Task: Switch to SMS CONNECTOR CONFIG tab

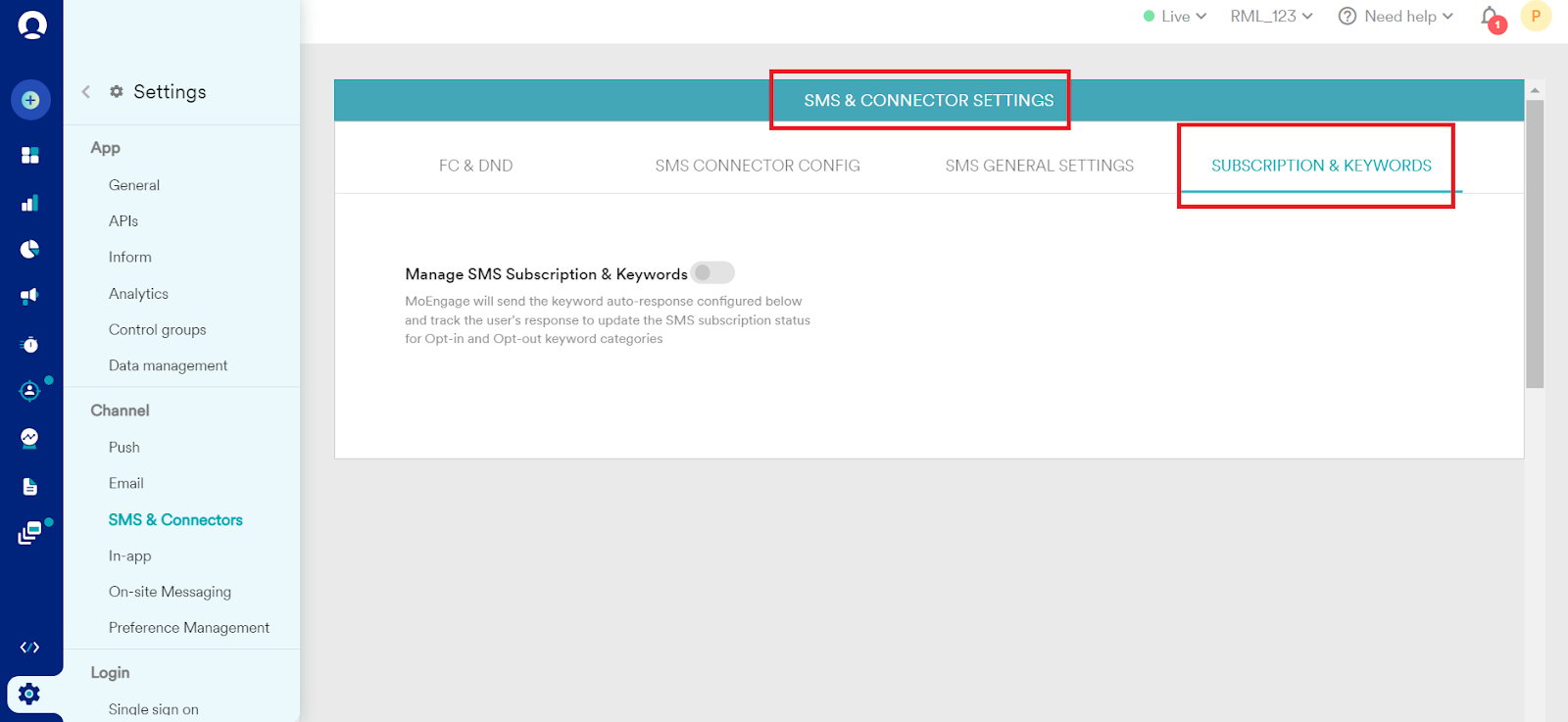Action: [758, 166]
